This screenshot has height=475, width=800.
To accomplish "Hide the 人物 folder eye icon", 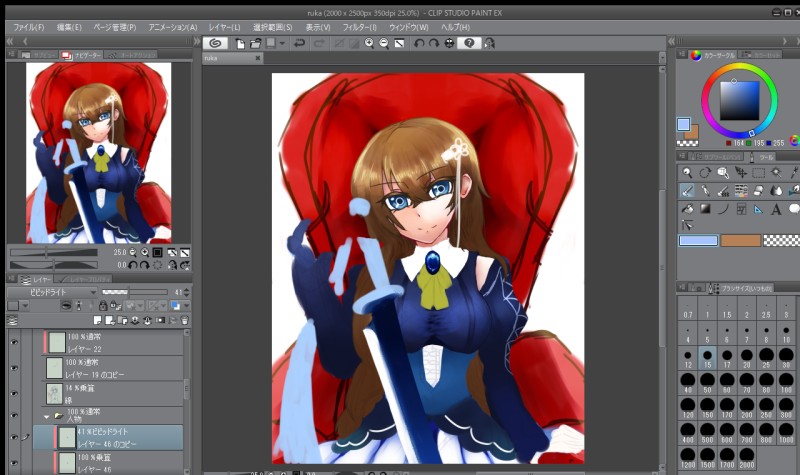I will [x=14, y=415].
